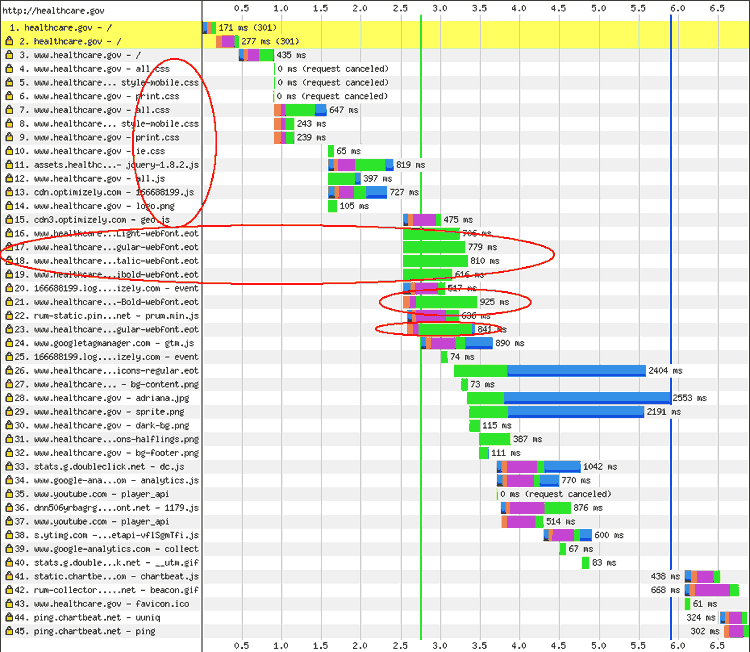Click lock icon beside row 15 geo.js

[x=9, y=220]
